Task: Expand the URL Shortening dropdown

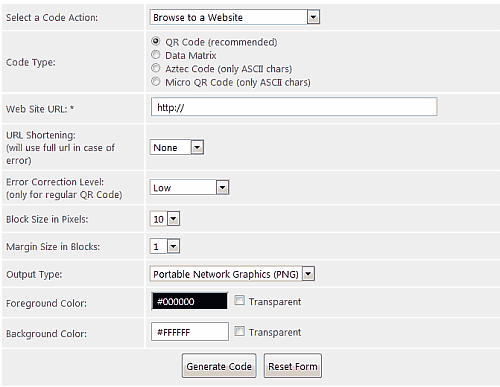Action: pyautogui.click(x=177, y=147)
